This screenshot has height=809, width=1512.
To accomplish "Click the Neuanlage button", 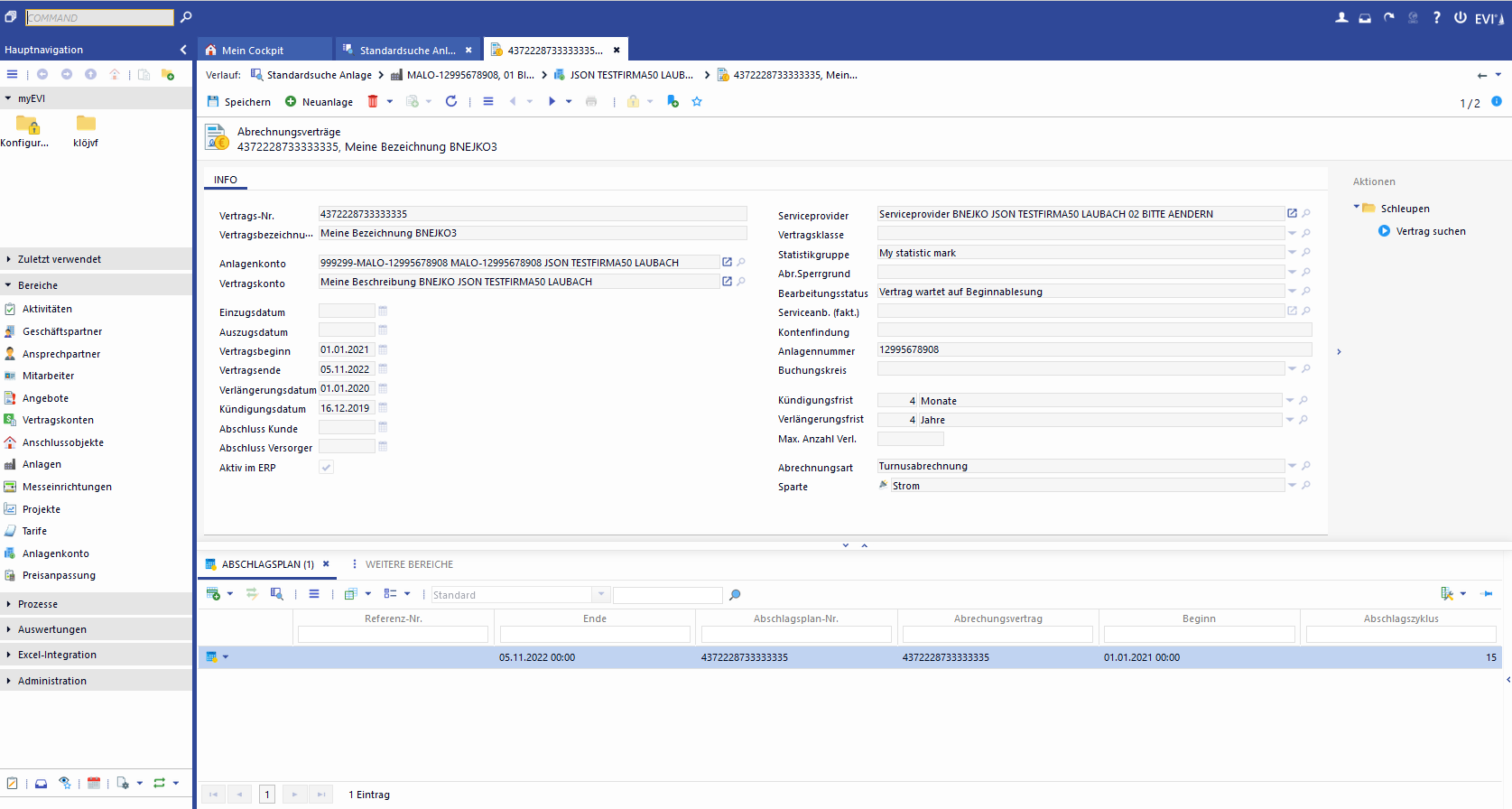I will tap(319, 102).
